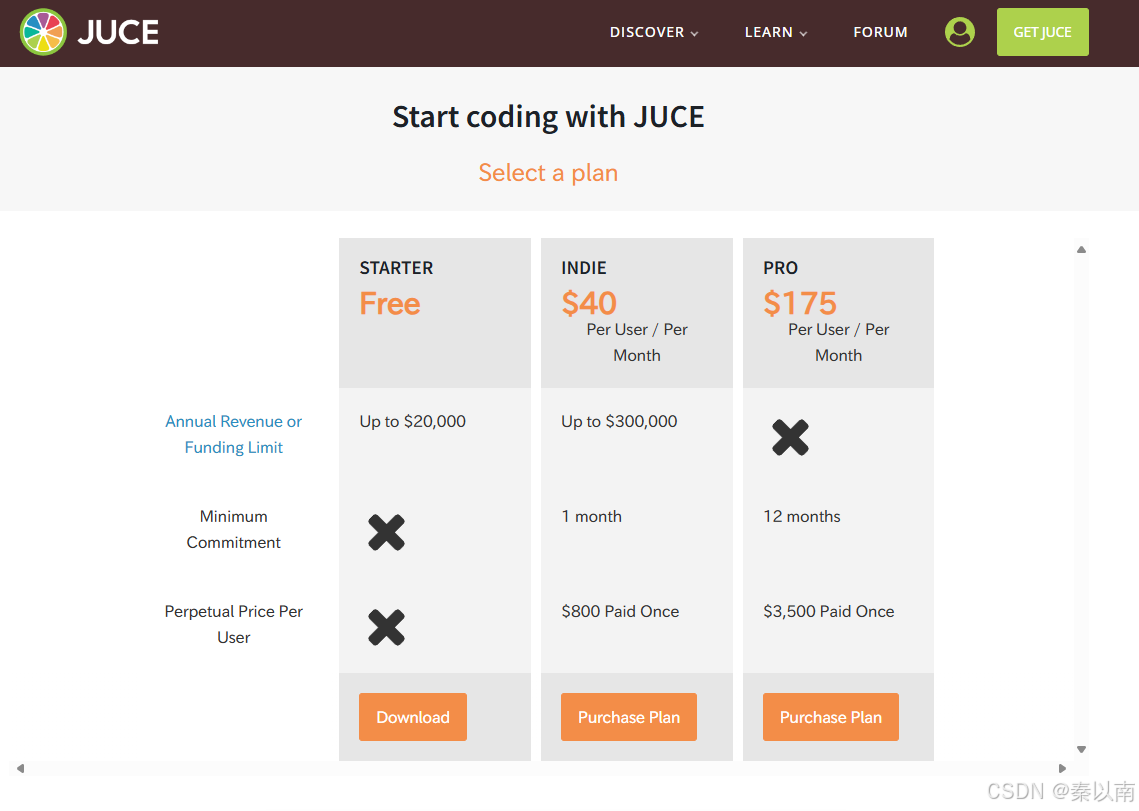
Task: Open Annual Revenue or Funding Limit link
Action: pos(233,435)
